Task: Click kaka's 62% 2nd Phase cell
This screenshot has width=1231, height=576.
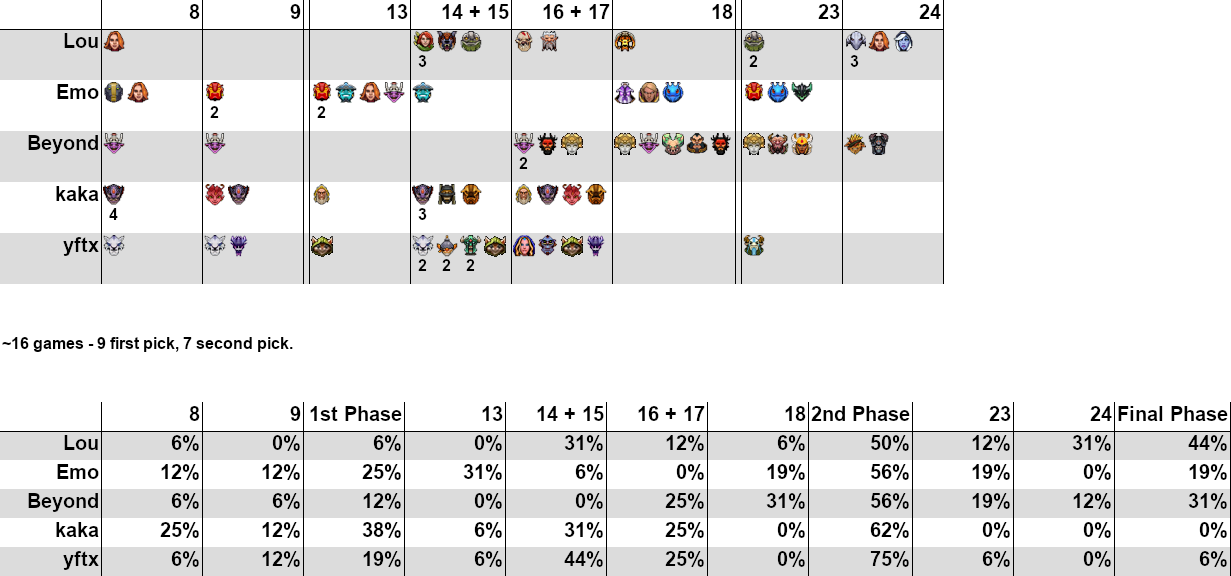Action: tap(861, 531)
